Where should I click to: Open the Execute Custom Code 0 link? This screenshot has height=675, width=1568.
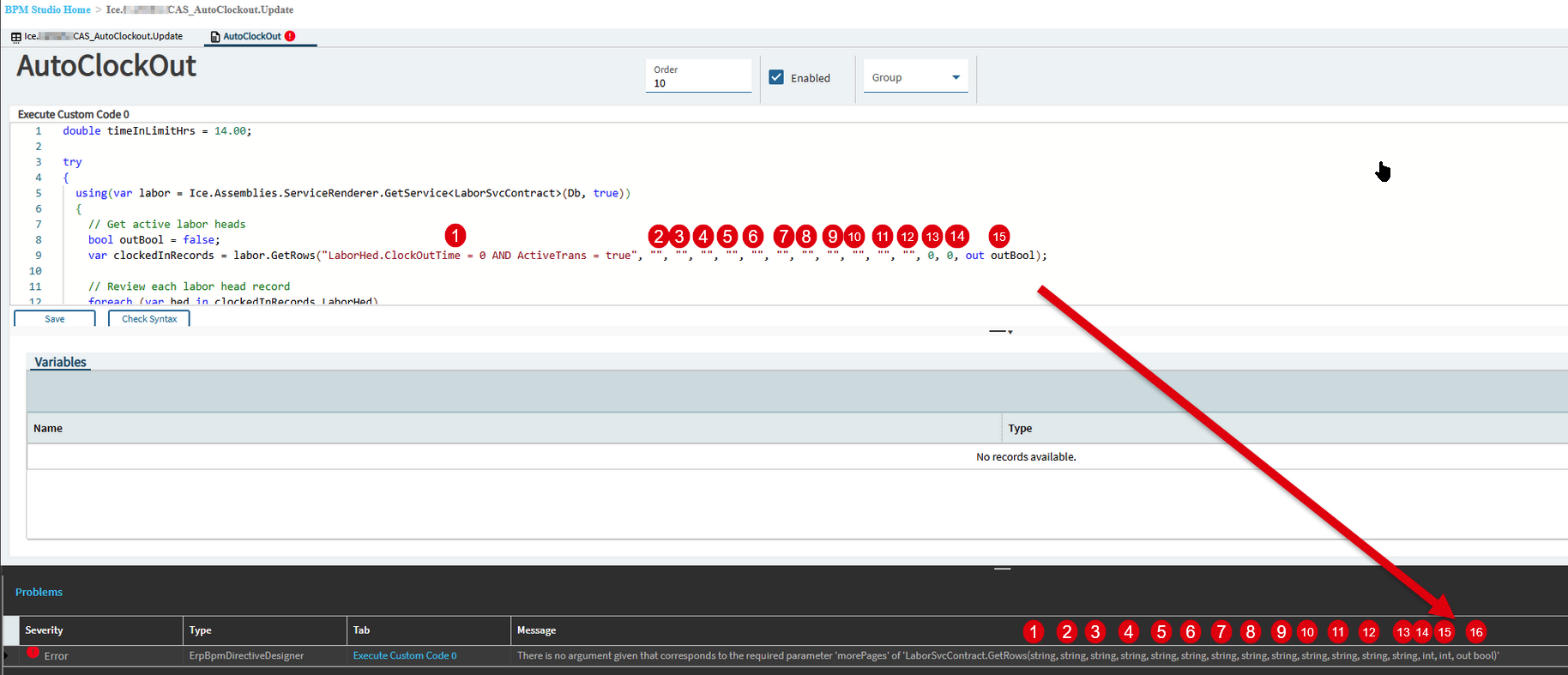pos(405,655)
